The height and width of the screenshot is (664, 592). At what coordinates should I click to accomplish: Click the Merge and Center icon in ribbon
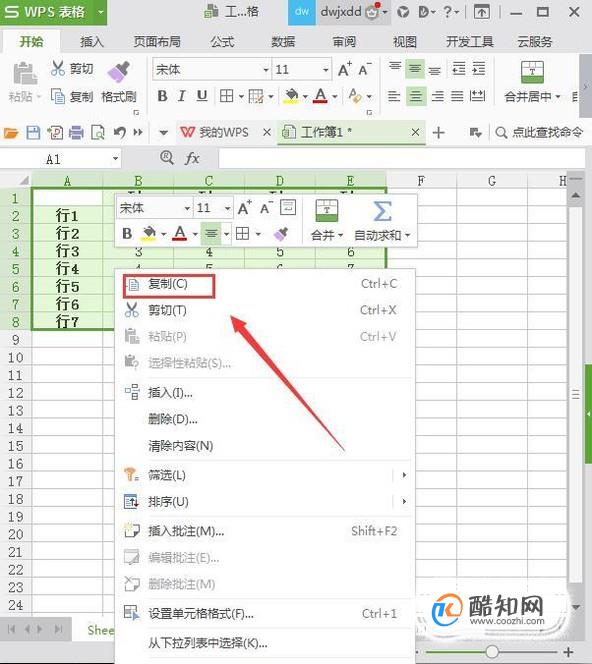click(532, 72)
